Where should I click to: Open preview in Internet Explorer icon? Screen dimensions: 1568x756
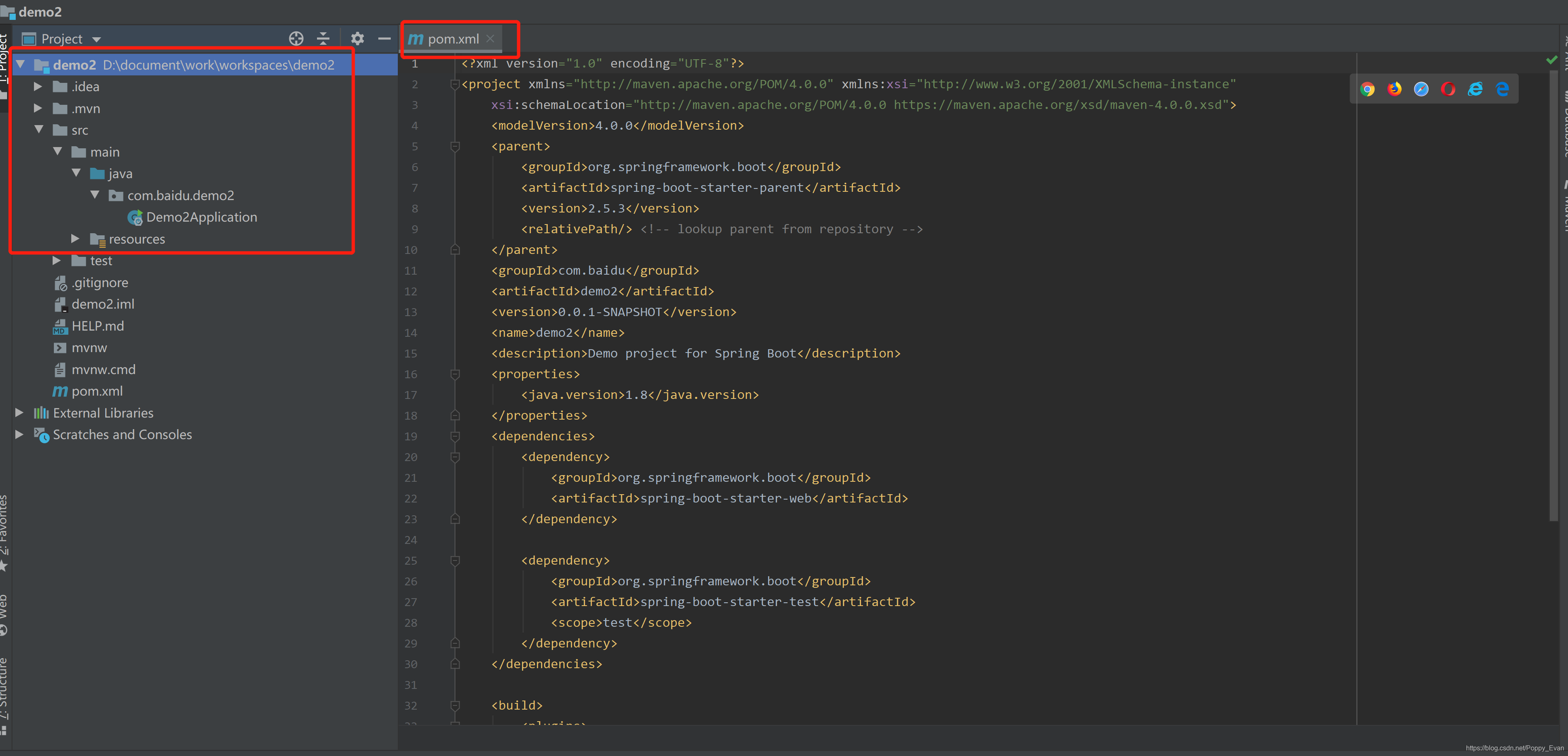pos(1474,89)
